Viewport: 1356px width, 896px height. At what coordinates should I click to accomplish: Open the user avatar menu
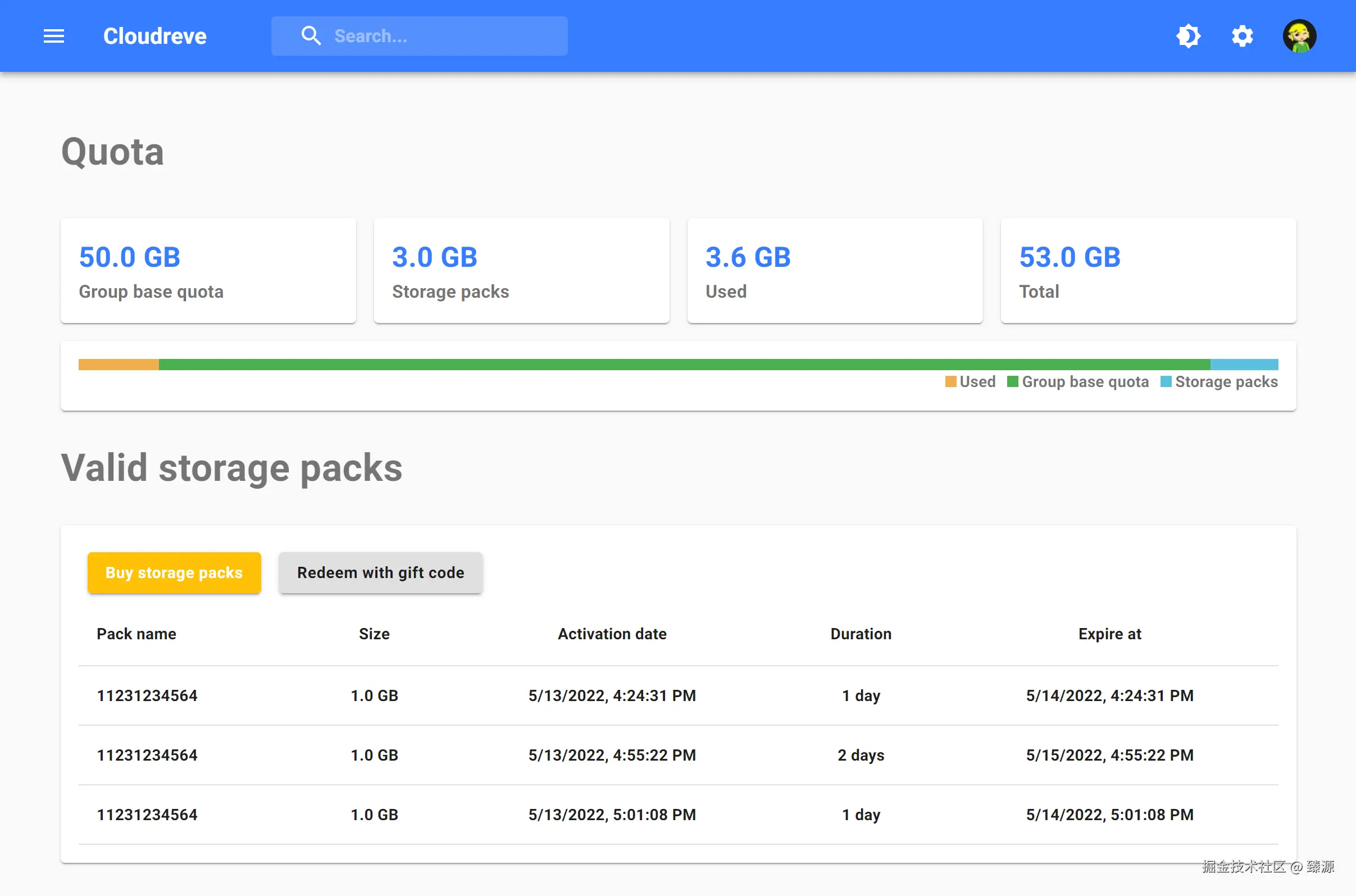pos(1299,36)
